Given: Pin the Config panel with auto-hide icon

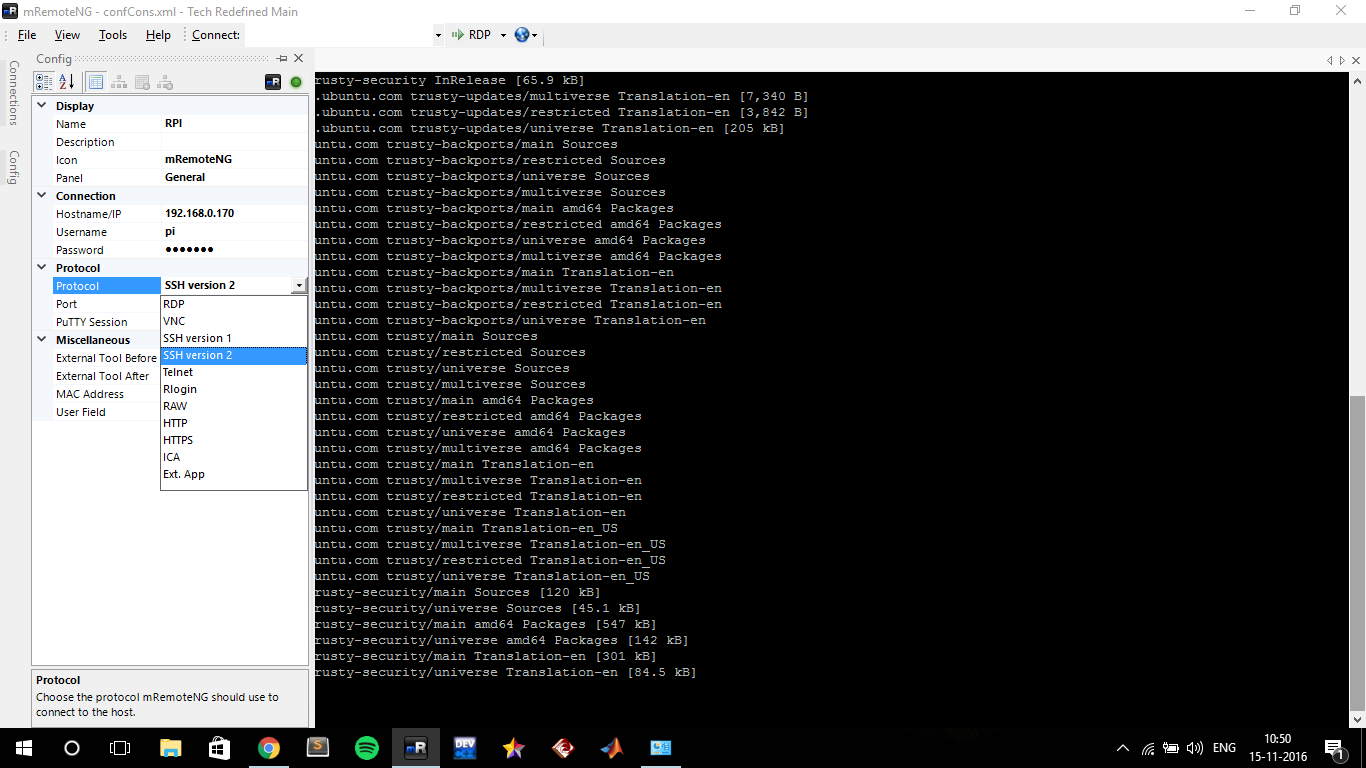Looking at the screenshot, I should tap(282, 59).
